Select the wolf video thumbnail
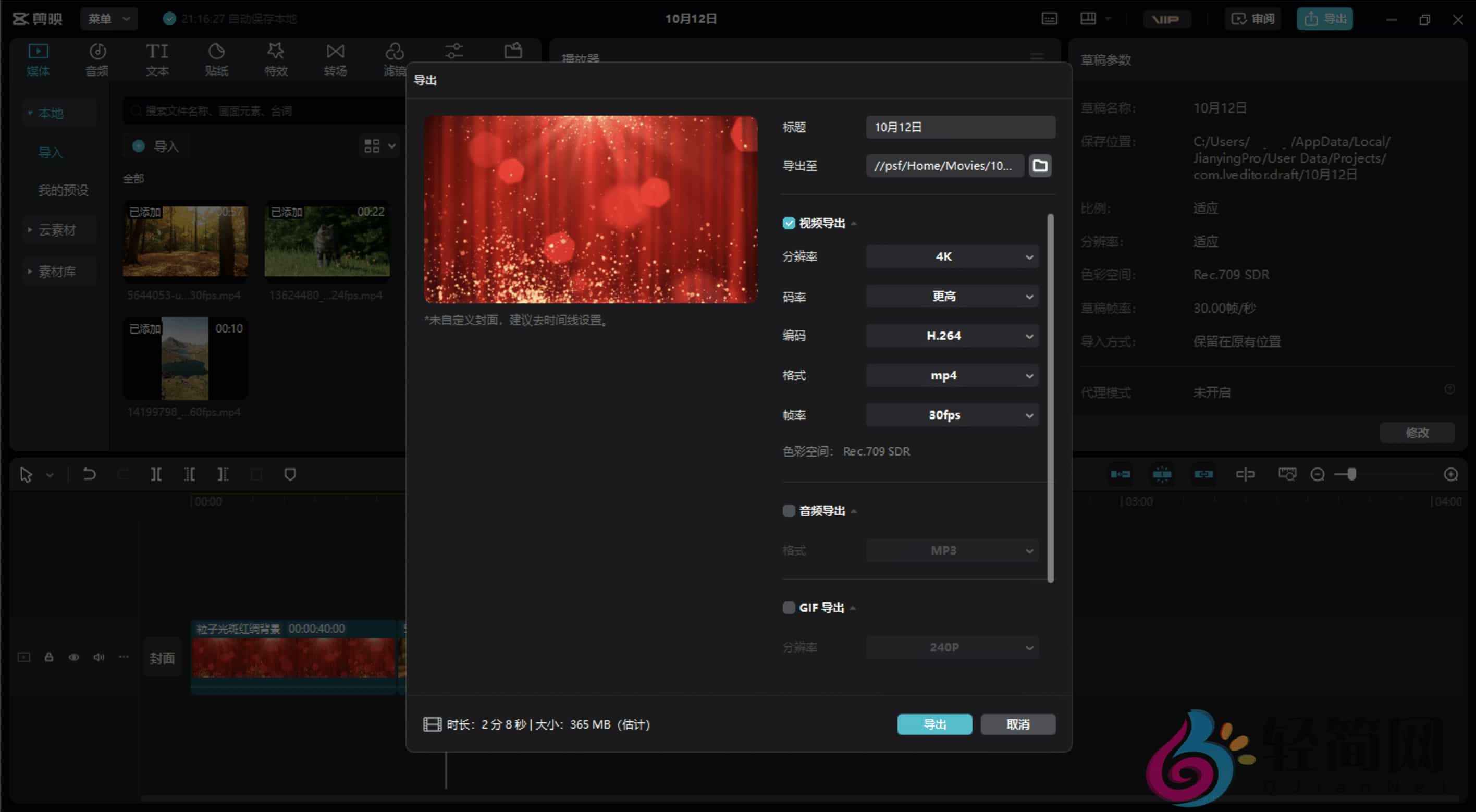Screen dimensions: 1476x812 327,241
